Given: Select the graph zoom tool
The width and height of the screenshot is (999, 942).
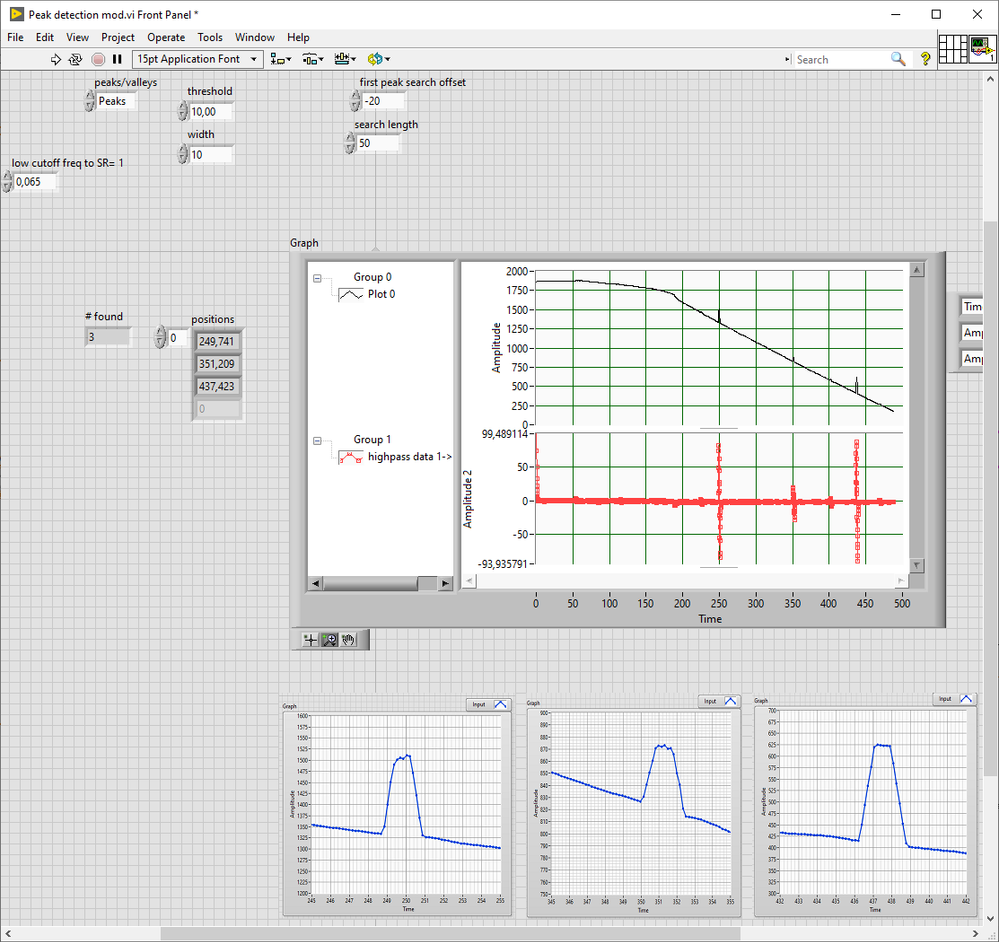Looking at the screenshot, I should coord(329,640).
